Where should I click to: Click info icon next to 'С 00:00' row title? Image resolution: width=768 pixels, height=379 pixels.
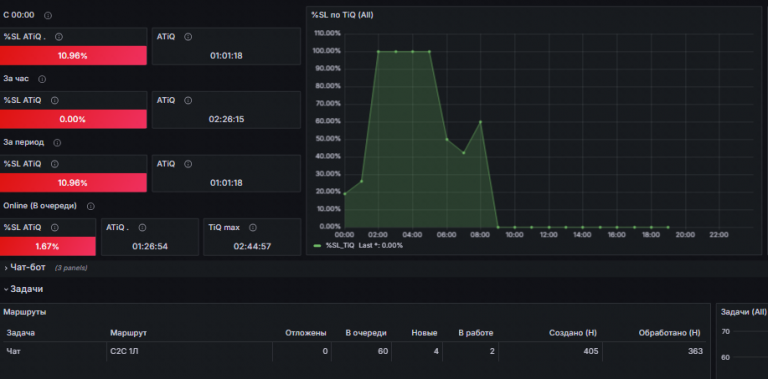tap(48, 15)
